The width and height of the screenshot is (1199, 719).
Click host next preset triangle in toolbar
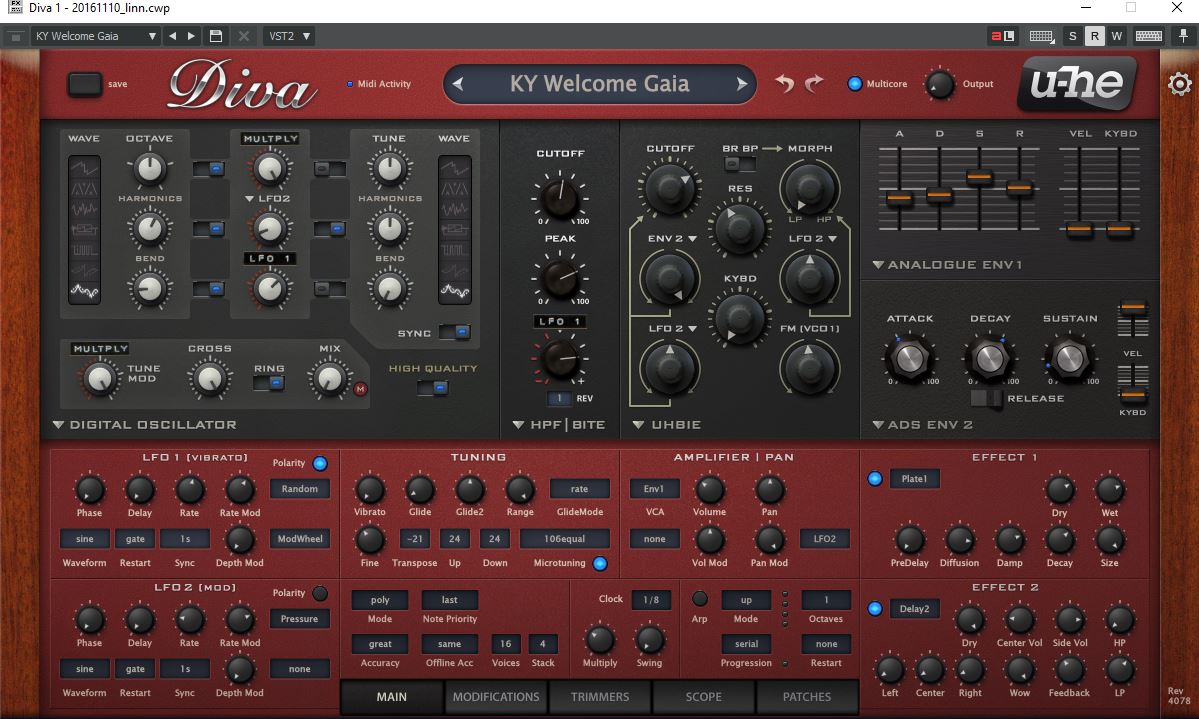pyautogui.click(x=191, y=36)
